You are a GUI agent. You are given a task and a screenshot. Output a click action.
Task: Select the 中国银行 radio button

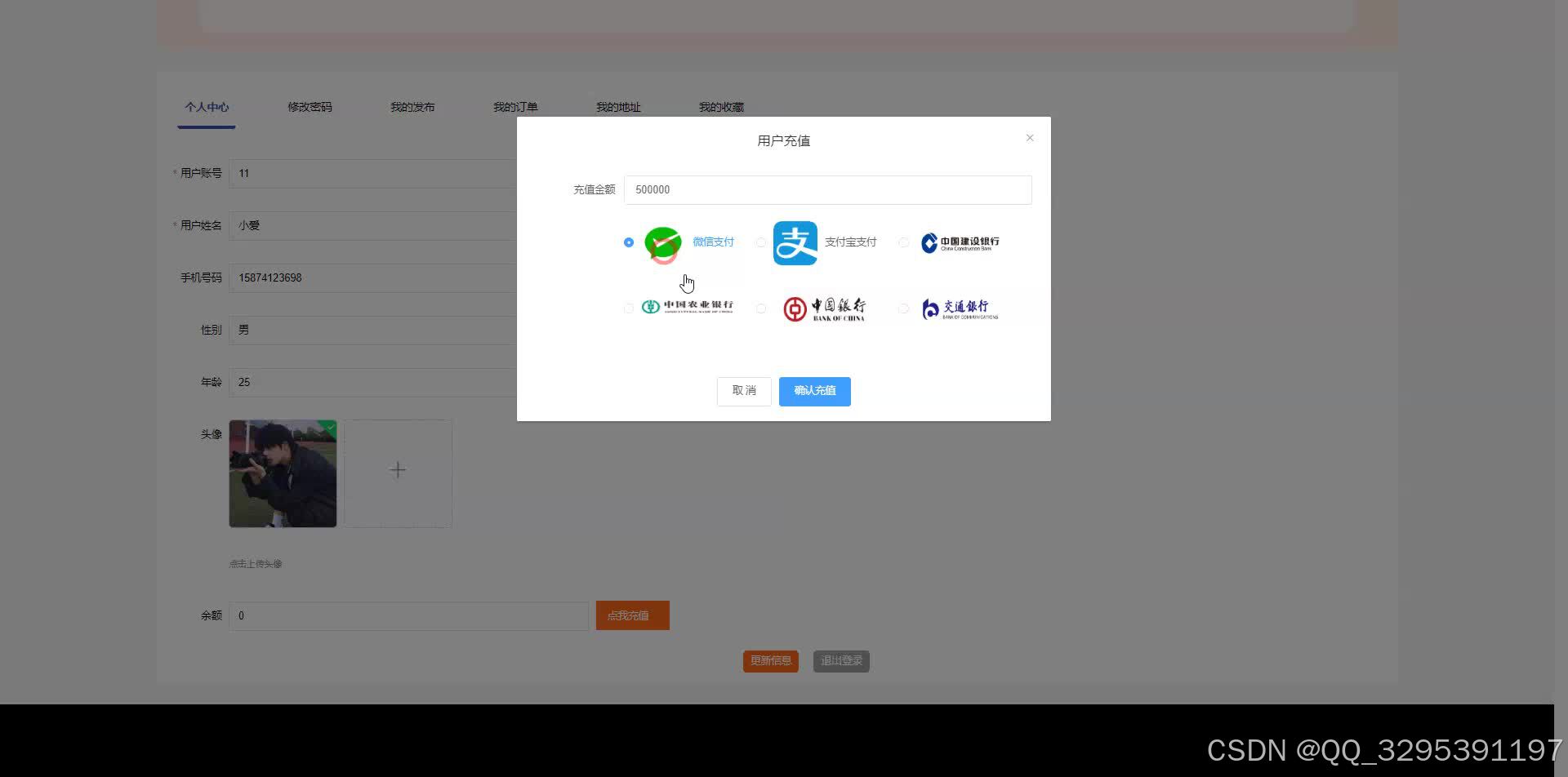click(x=761, y=309)
